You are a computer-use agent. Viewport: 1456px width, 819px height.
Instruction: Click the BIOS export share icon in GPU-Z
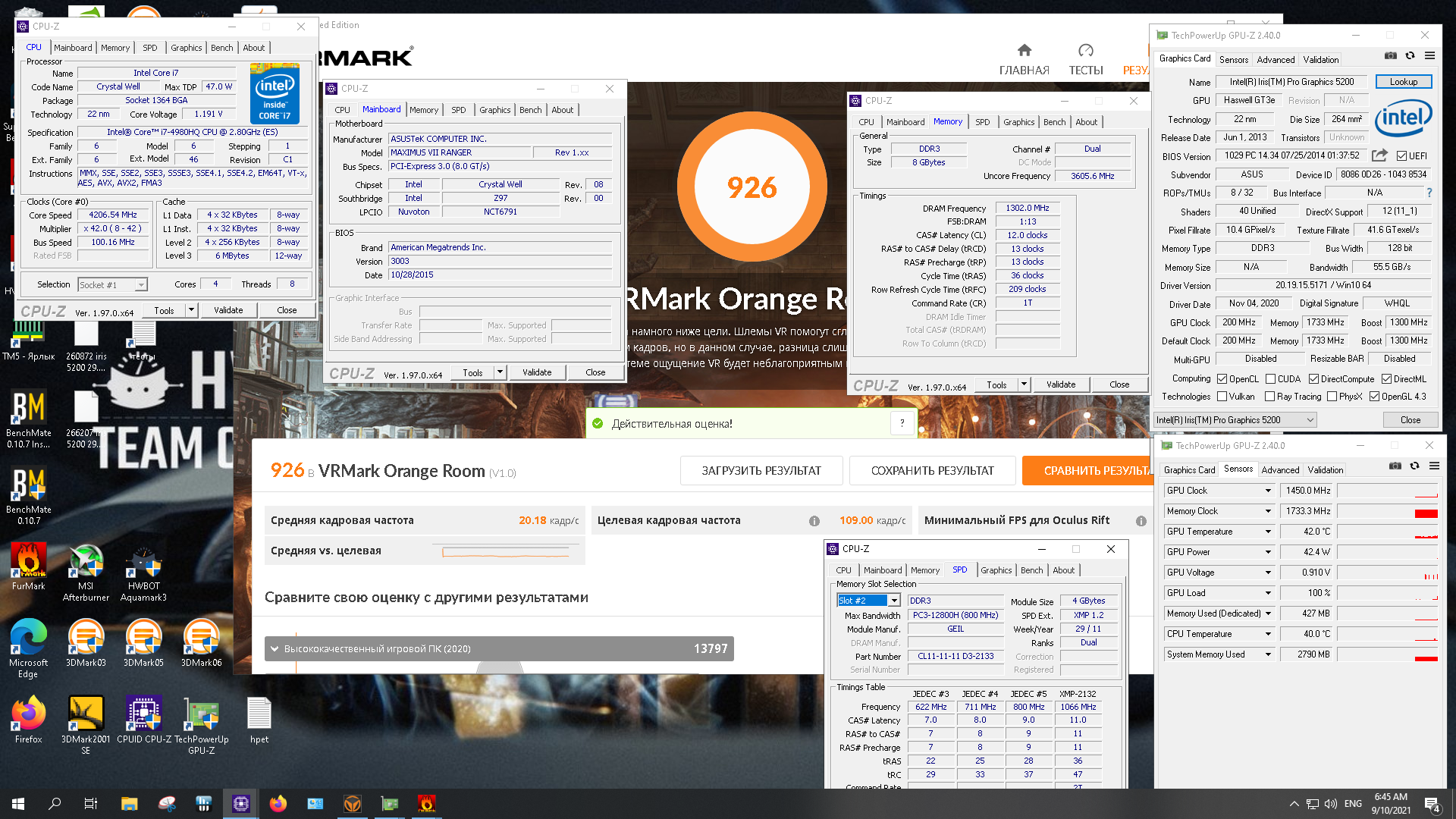pyautogui.click(x=1379, y=155)
